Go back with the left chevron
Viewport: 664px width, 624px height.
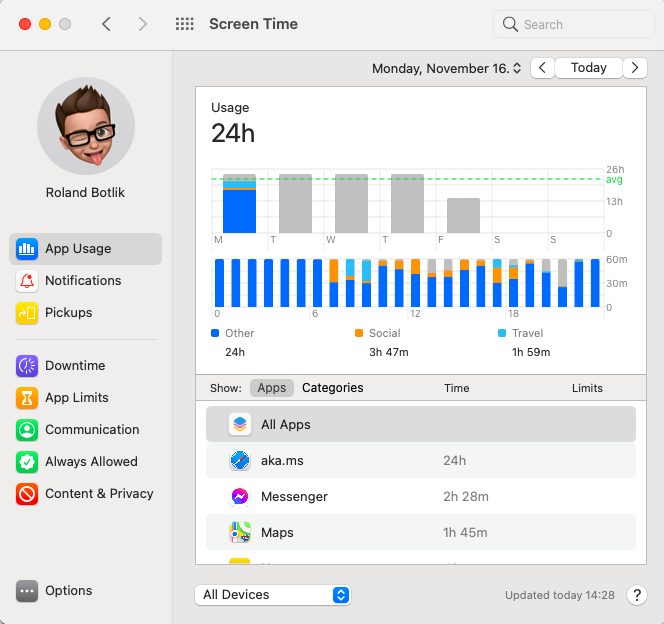point(107,24)
